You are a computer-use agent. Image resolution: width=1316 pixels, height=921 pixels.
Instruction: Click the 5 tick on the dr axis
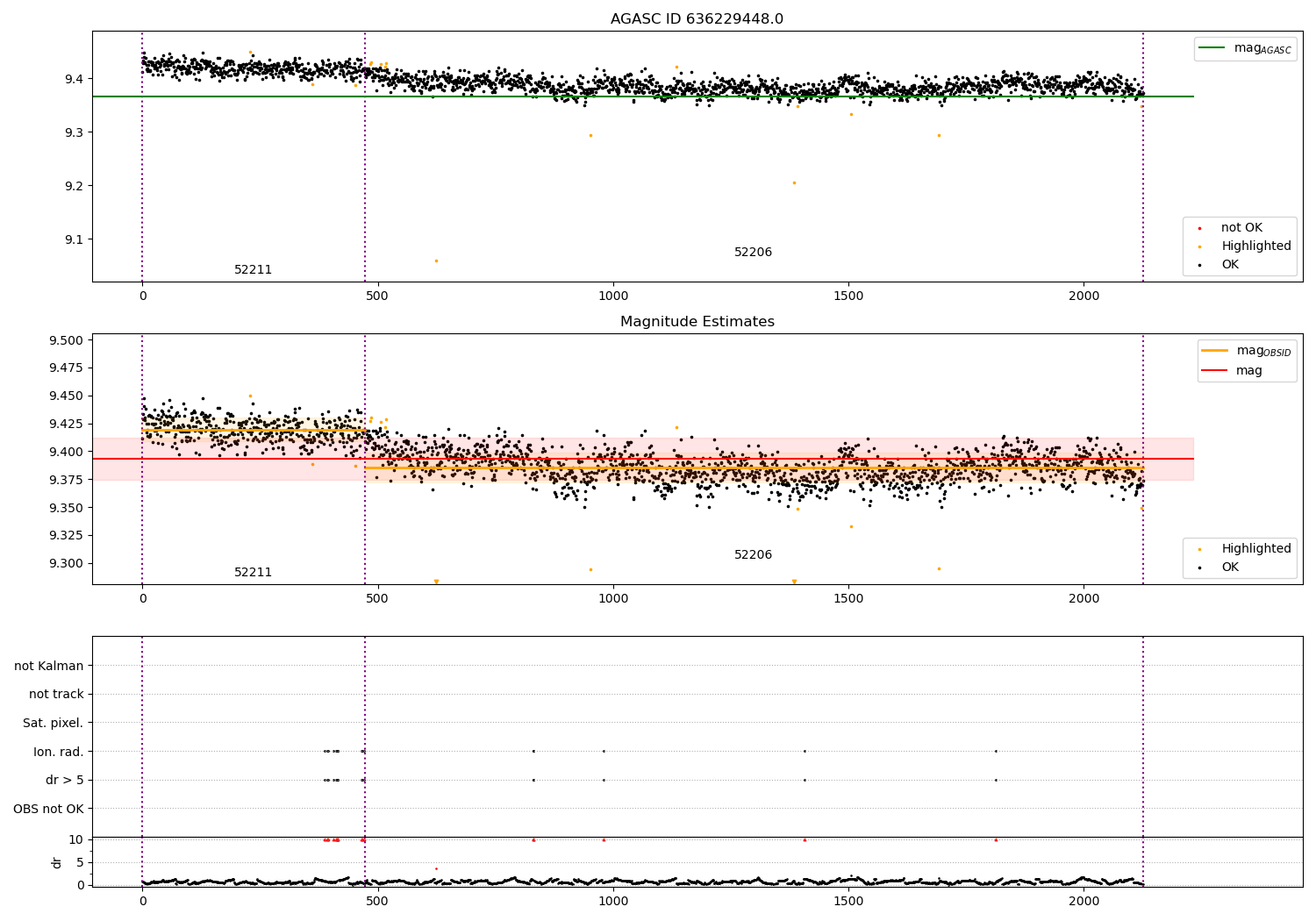pyautogui.click(x=80, y=862)
